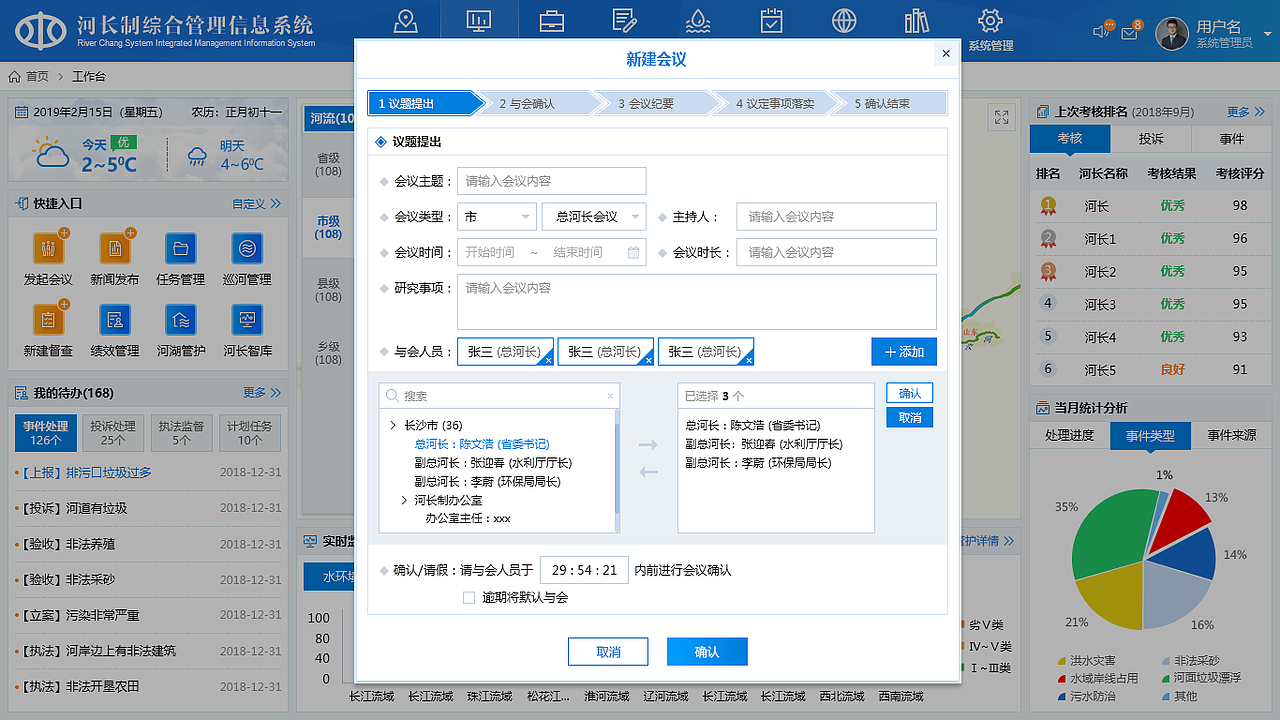Select the 河湖管护 icon
1280x720 pixels.
(180, 320)
